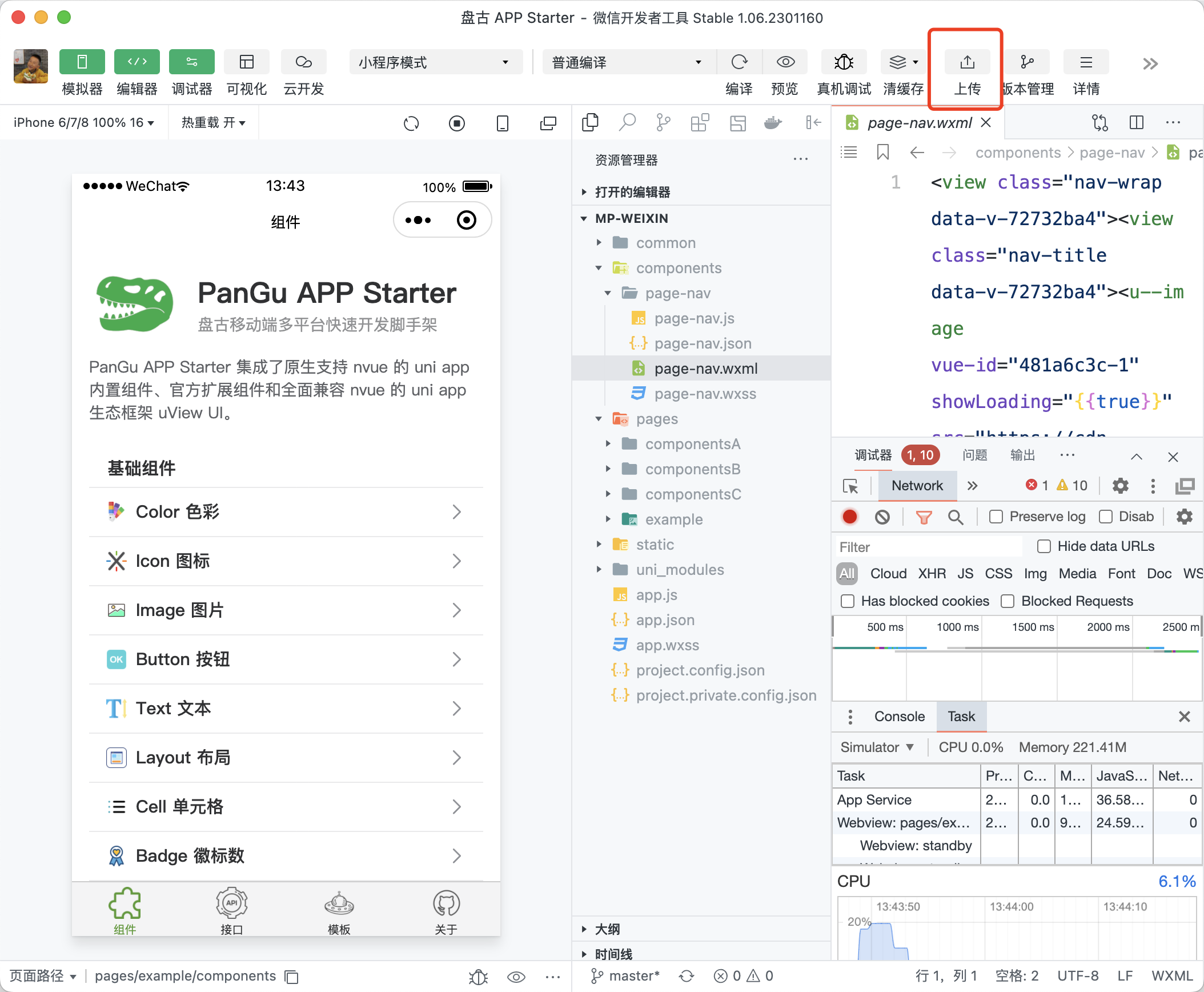Toggle Preserve log checkbox
This screenshot has height=992, width=1204.
click(996, 517)
